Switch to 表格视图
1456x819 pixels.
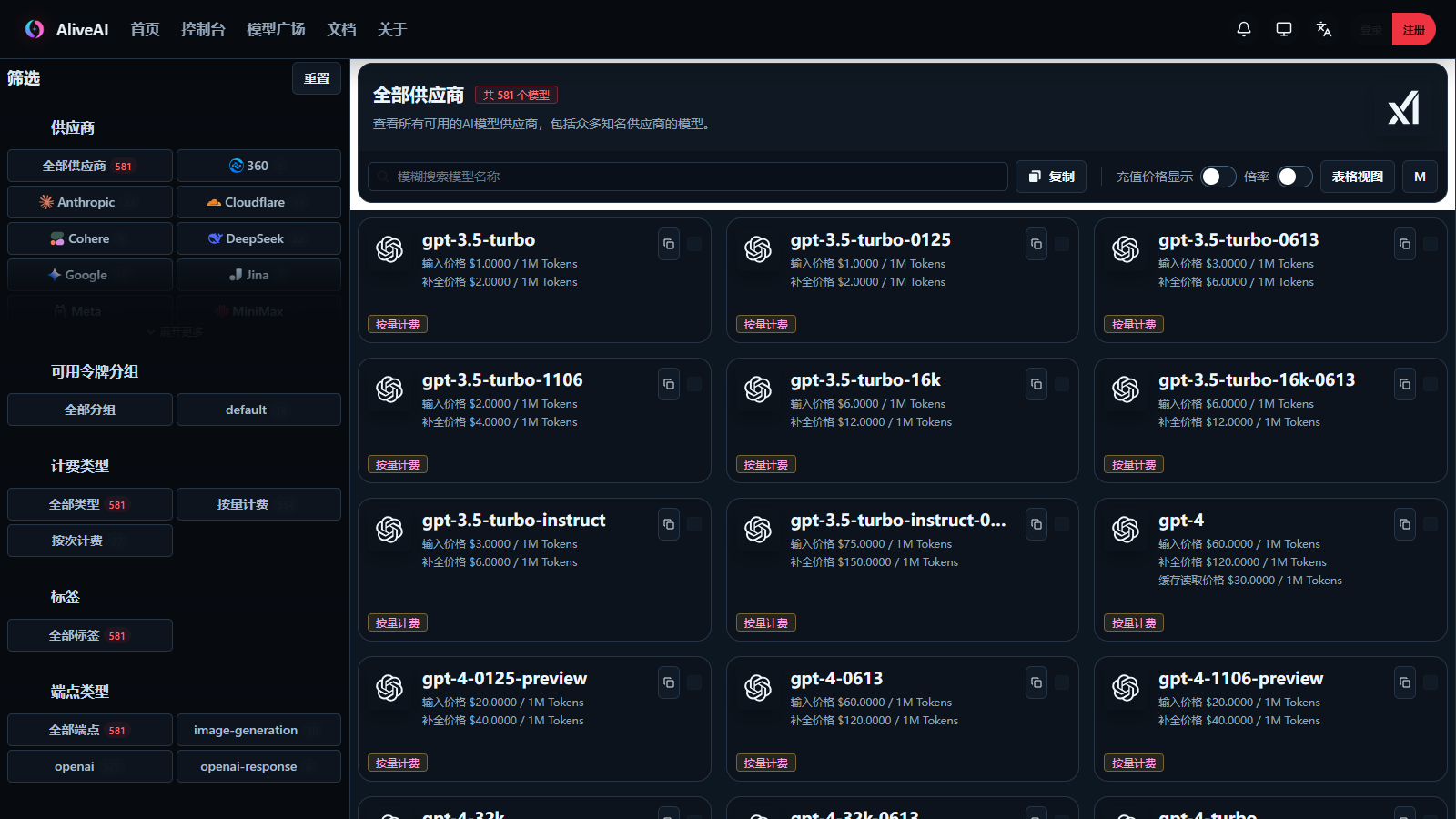tap(1357, 177)
